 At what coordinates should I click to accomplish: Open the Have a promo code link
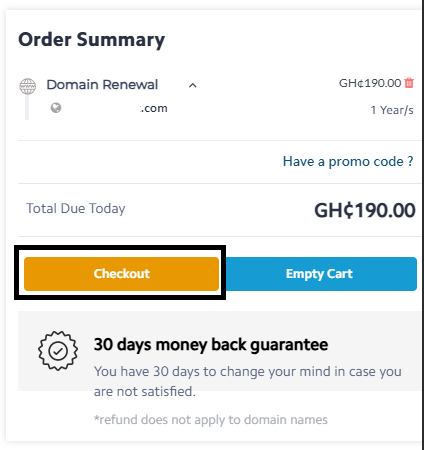[348, 162]
